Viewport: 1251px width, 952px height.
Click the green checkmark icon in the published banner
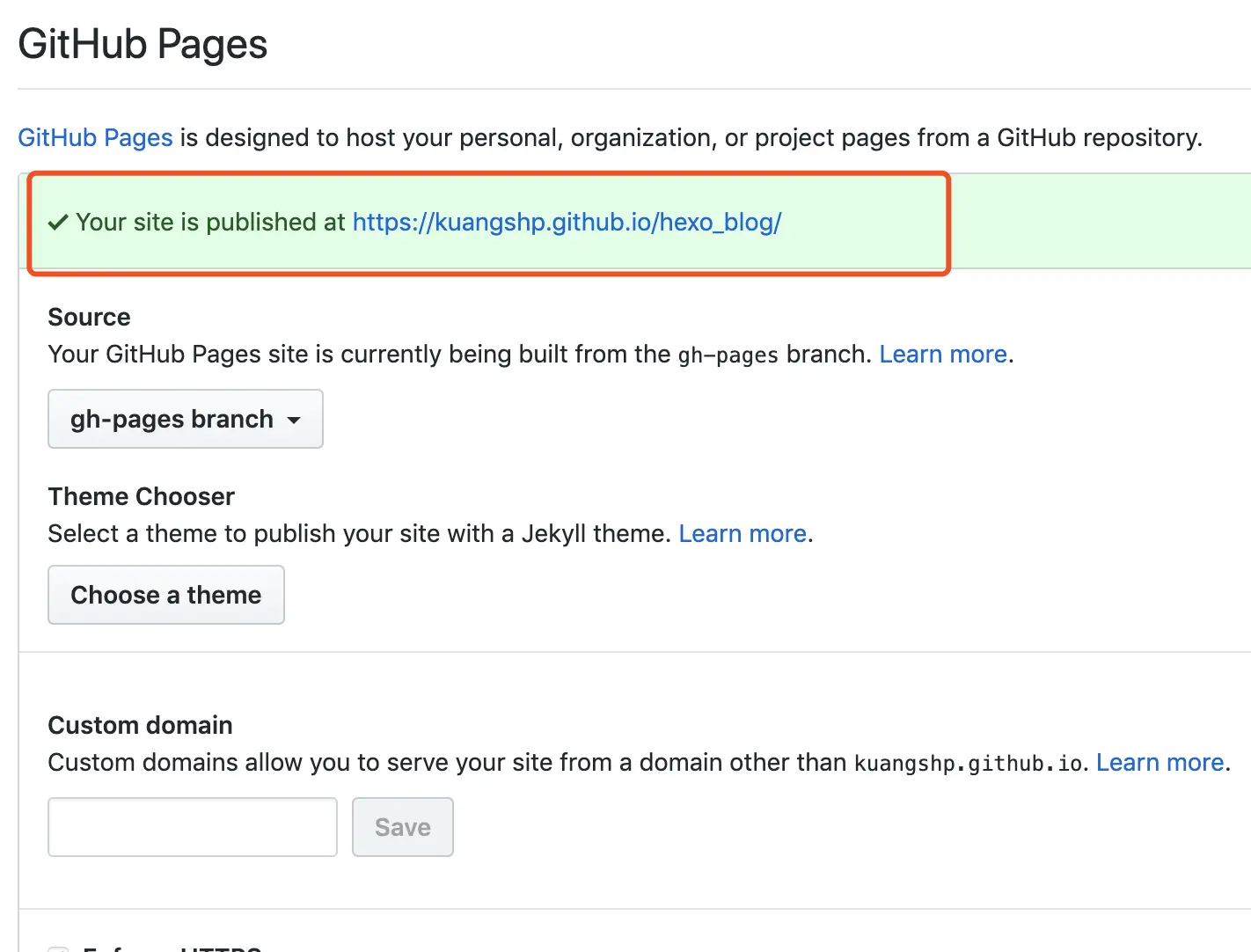[x=58, y=223]
